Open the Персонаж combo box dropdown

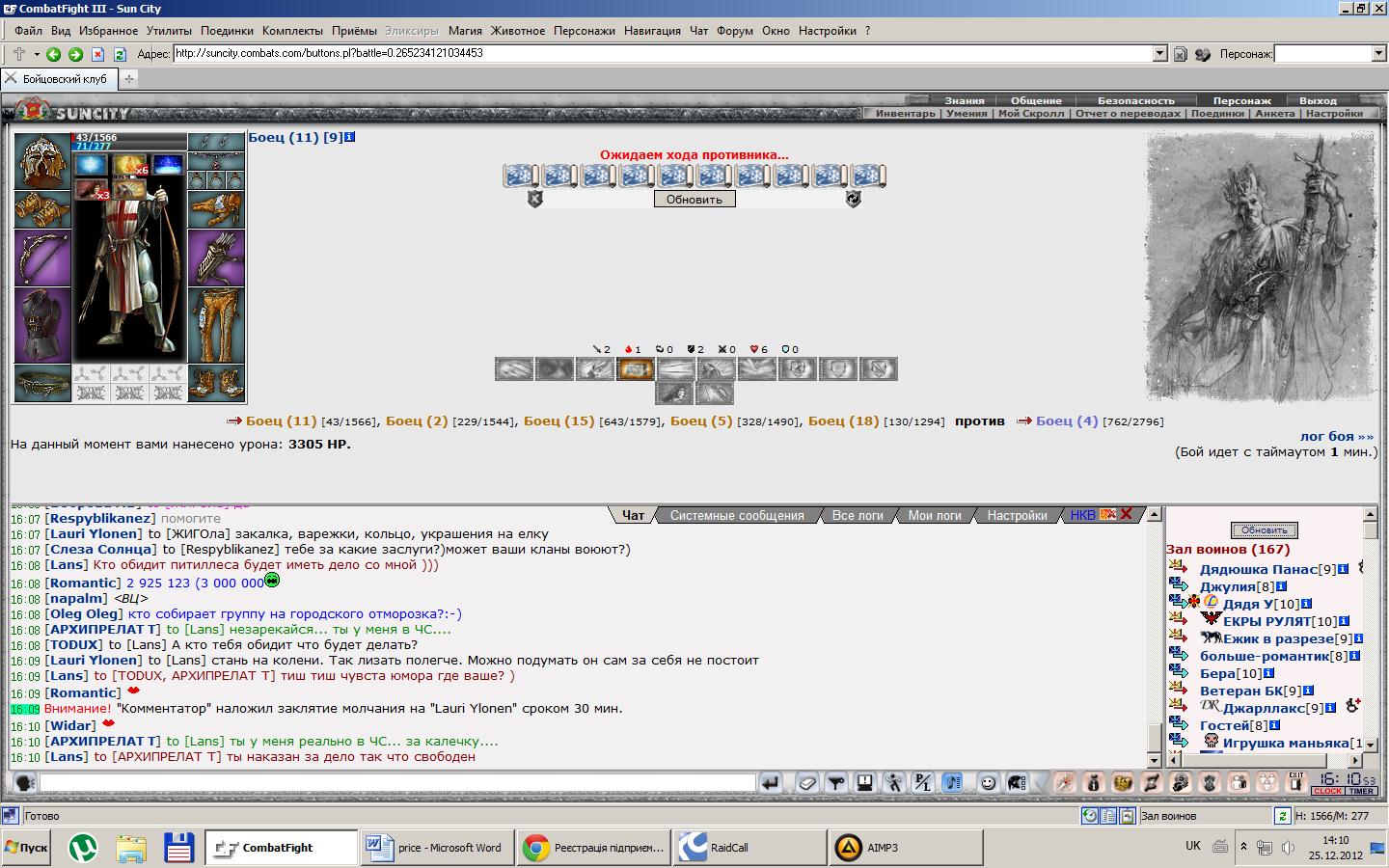[1378, 54]
